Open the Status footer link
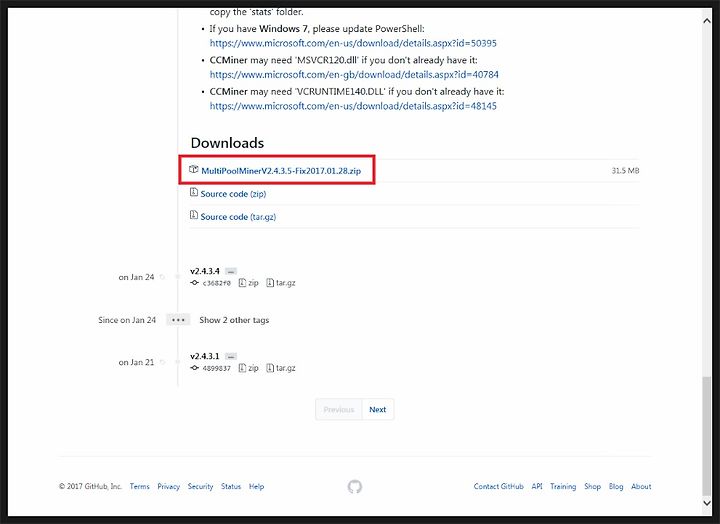 pos(231,486)
